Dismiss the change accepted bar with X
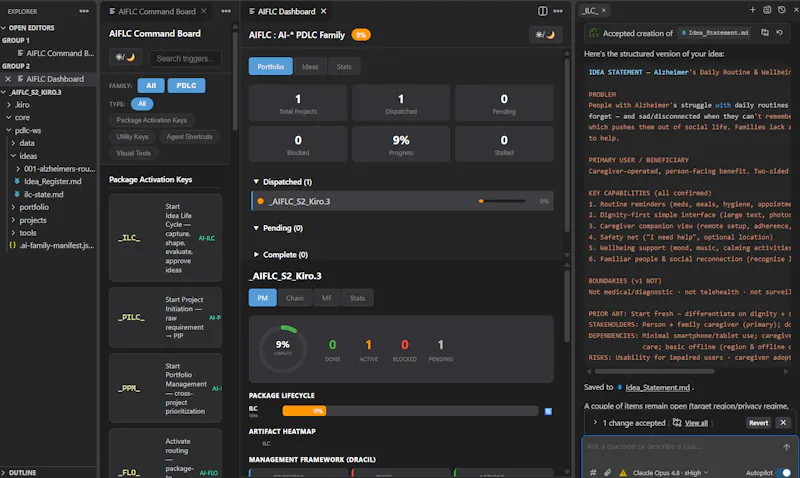The width and height of the screenshot is (800, 478). point(783,422)
